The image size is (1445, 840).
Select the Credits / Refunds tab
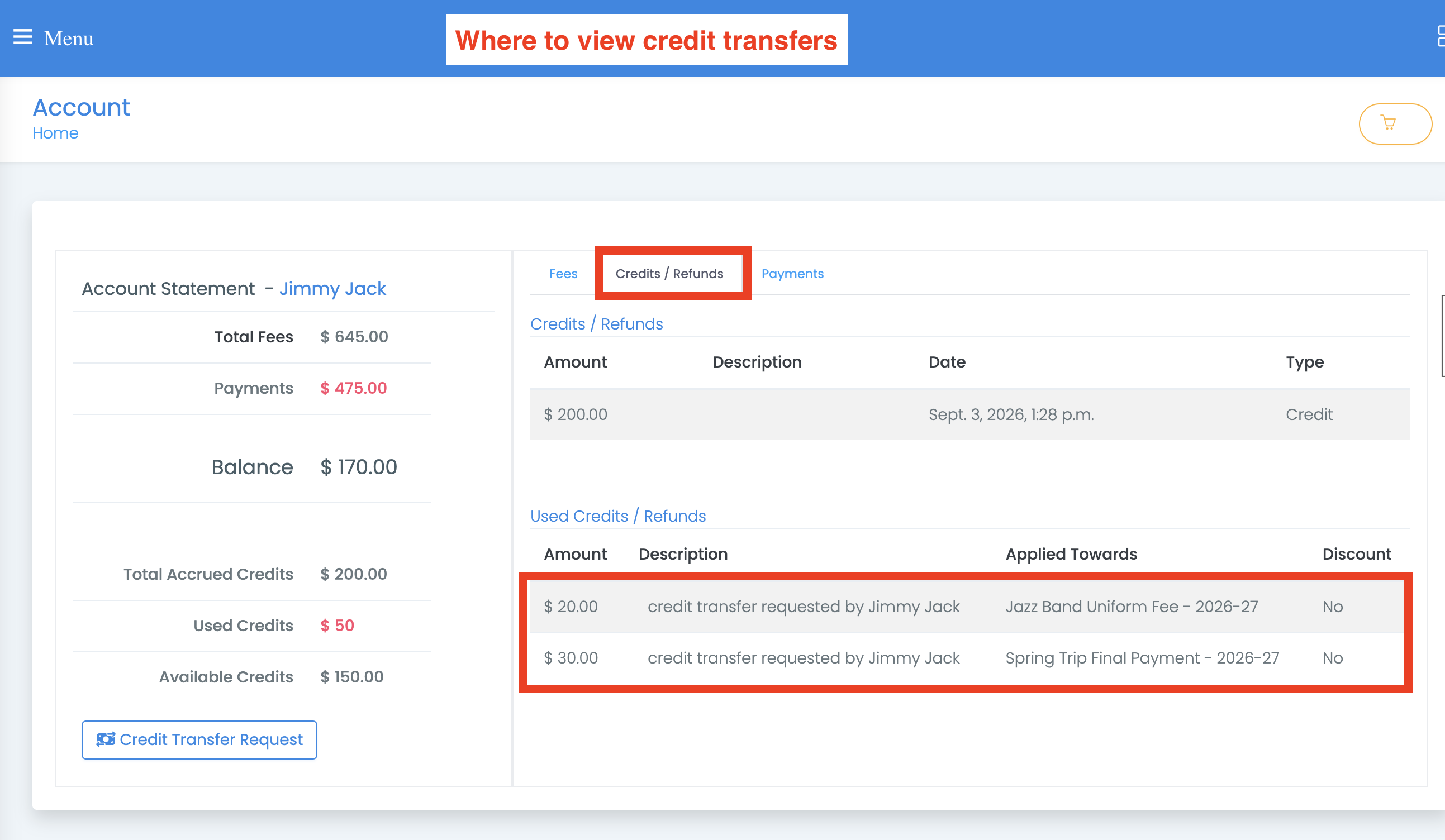tap(669, 274)
